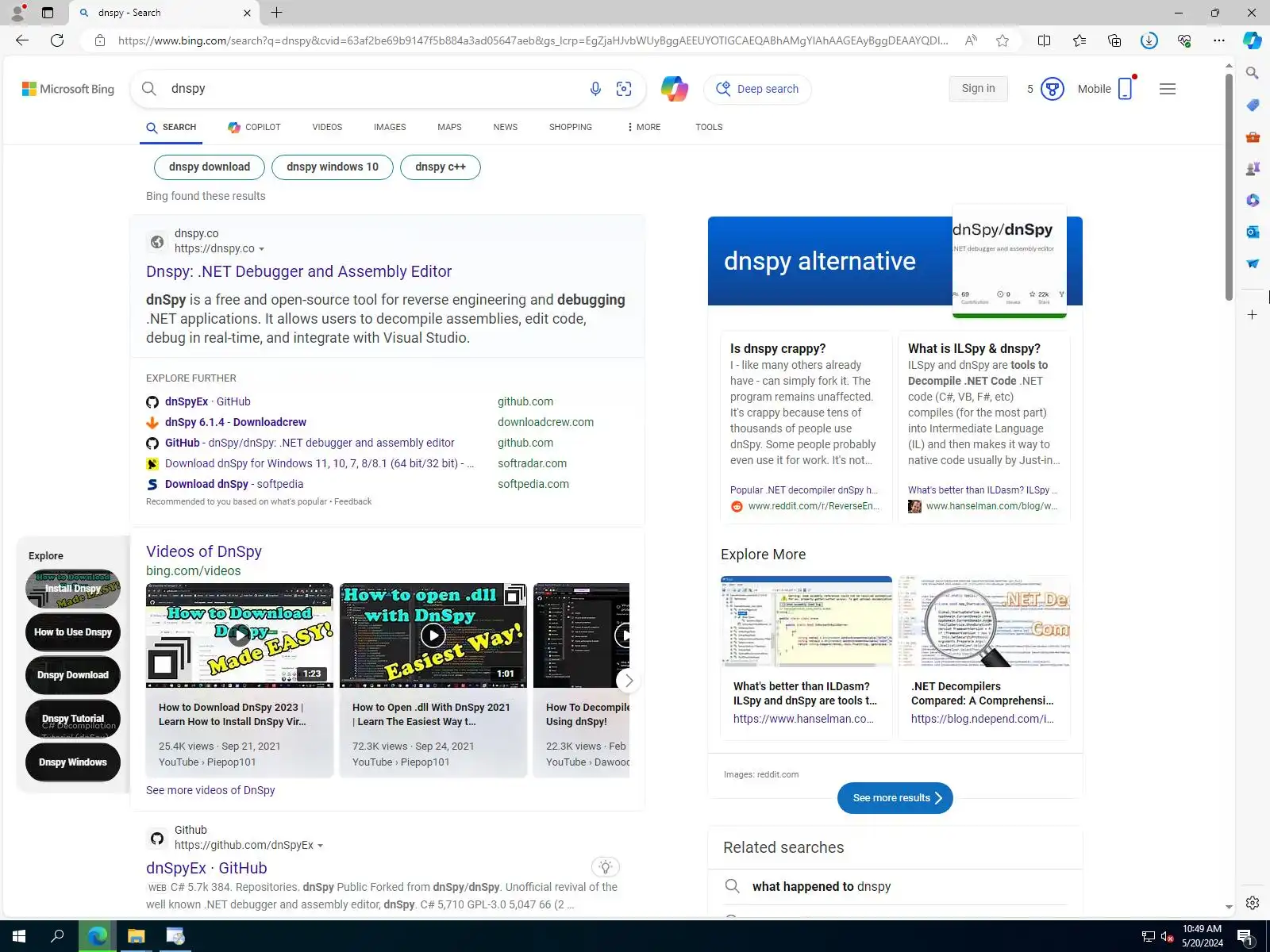1270x952 pixels.
Task: Click the microphone voice search icon
Action: [595, 89]
